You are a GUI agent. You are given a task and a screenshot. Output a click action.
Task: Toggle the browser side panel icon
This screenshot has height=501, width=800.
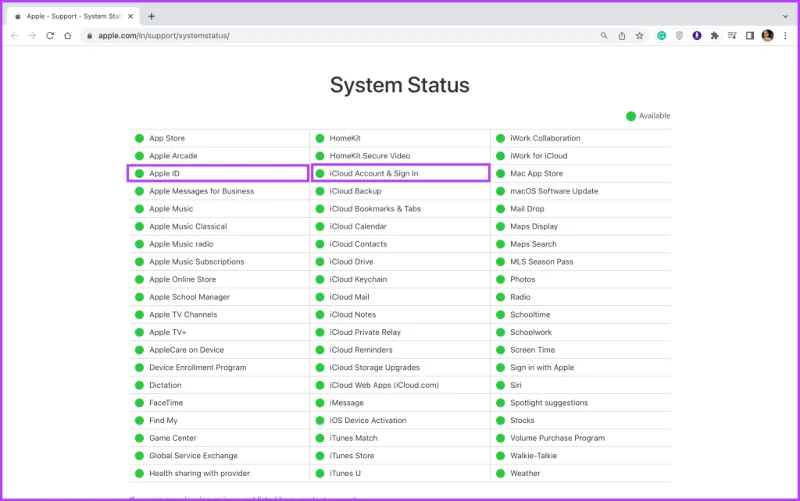click(x=750, y=36)
